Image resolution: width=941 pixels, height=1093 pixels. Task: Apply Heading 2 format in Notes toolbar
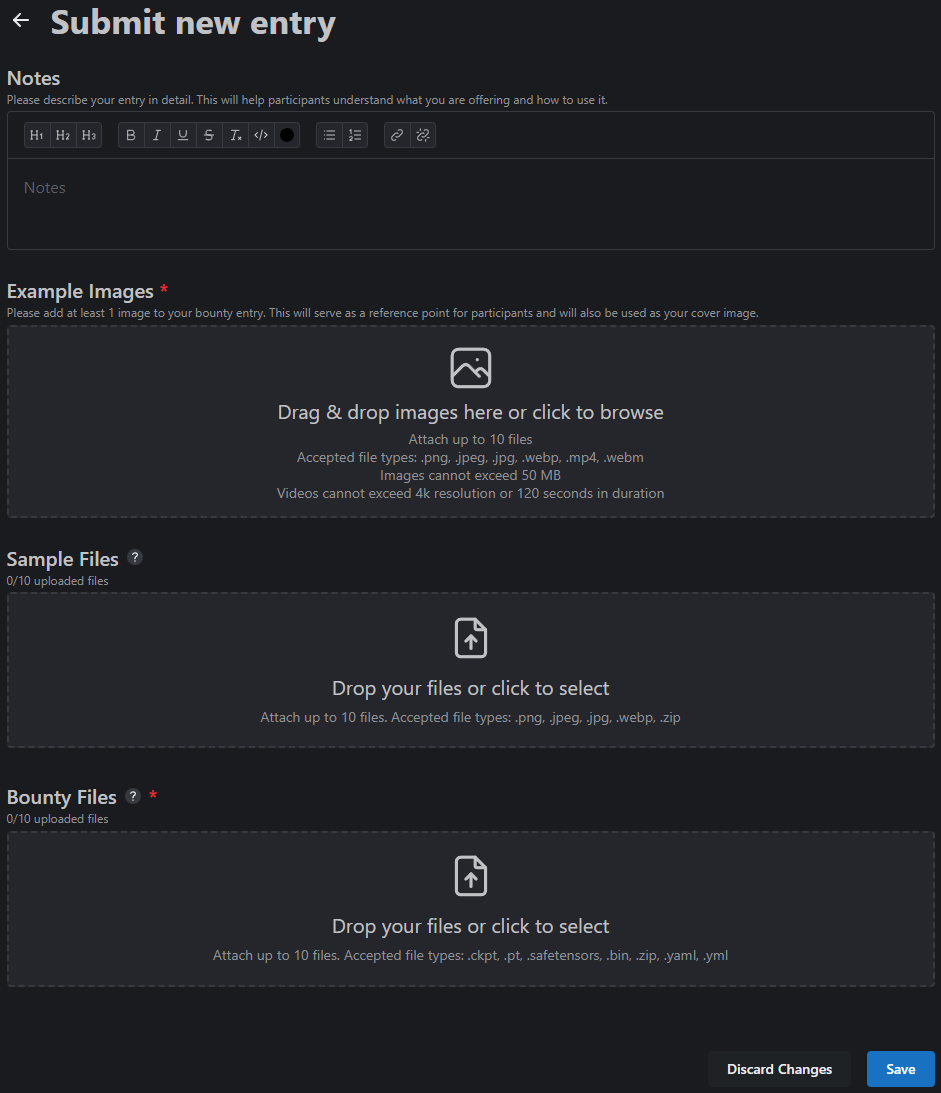(63, 135)
